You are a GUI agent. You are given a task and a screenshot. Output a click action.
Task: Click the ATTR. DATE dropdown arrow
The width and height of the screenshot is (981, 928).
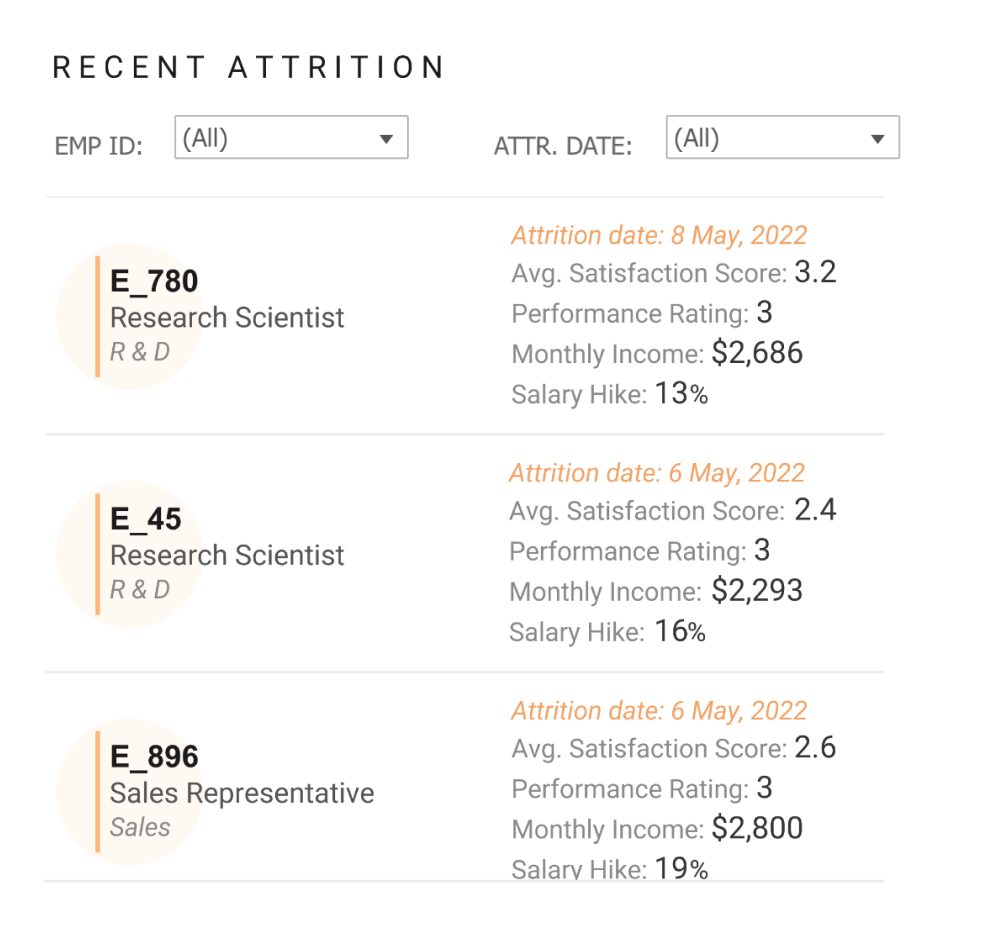tap(877, 139)
